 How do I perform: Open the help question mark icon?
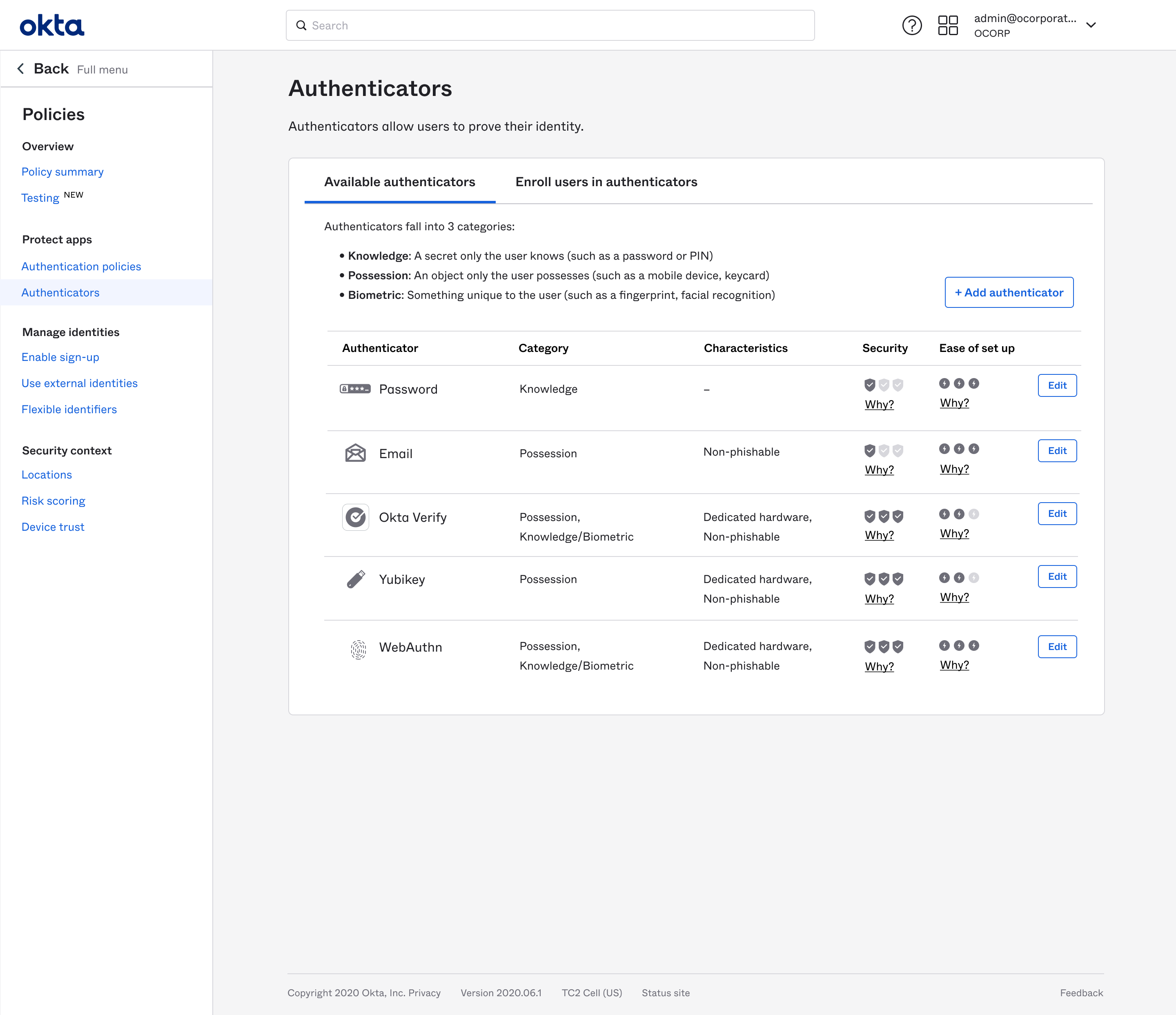pyautogui.click(x=911, y=25)
